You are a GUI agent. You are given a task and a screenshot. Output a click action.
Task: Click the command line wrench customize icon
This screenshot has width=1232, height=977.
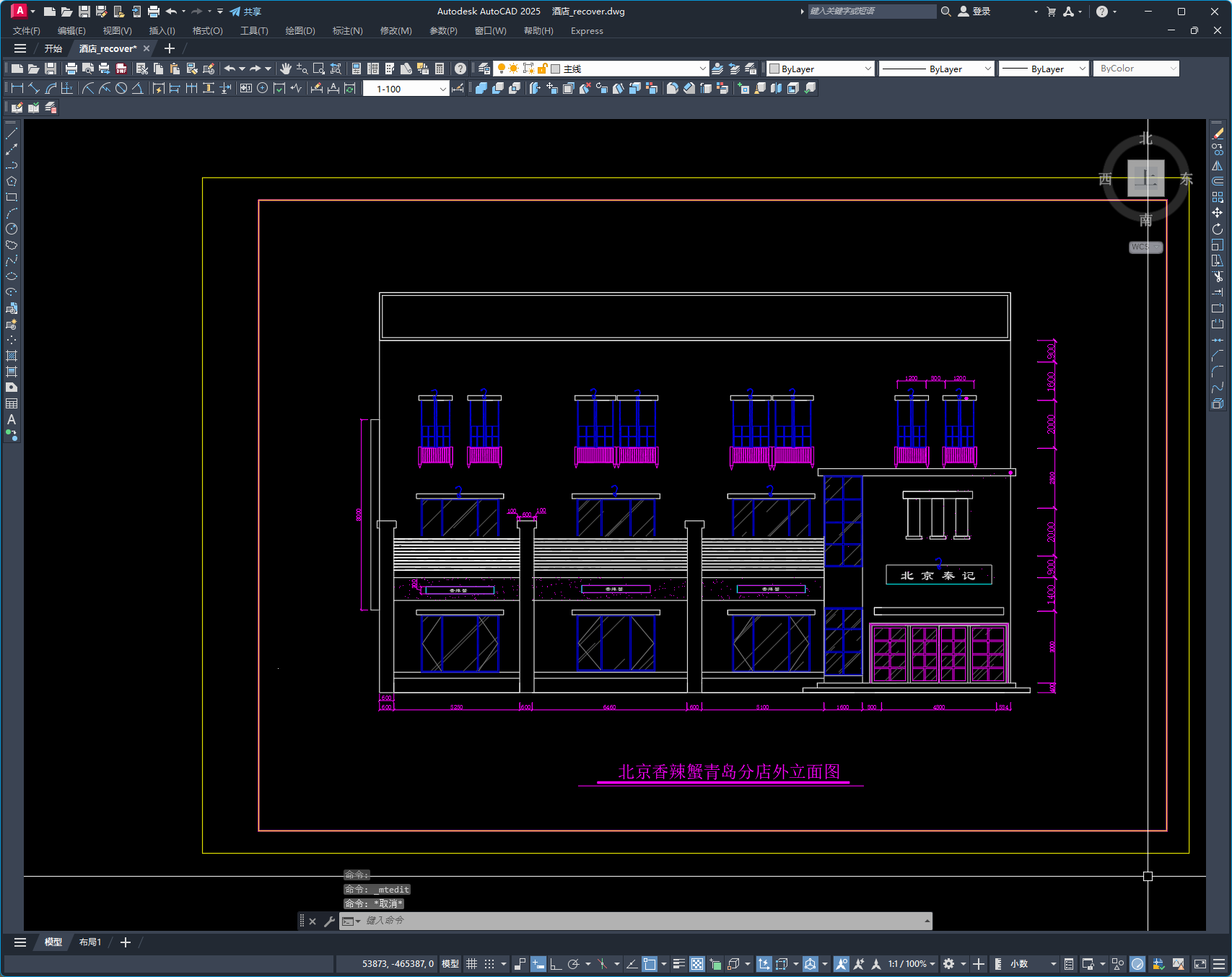[x=329, y=921]
